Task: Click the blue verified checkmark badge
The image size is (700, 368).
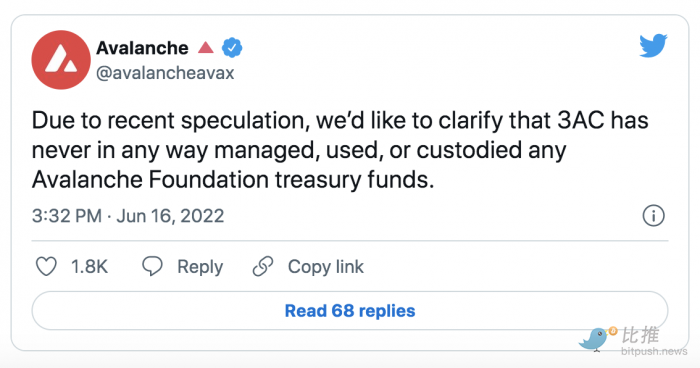Action: click(232, 48)
